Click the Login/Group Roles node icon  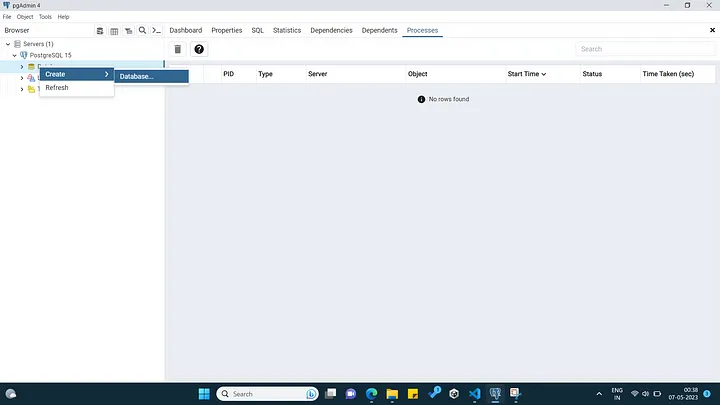(31, 78)
